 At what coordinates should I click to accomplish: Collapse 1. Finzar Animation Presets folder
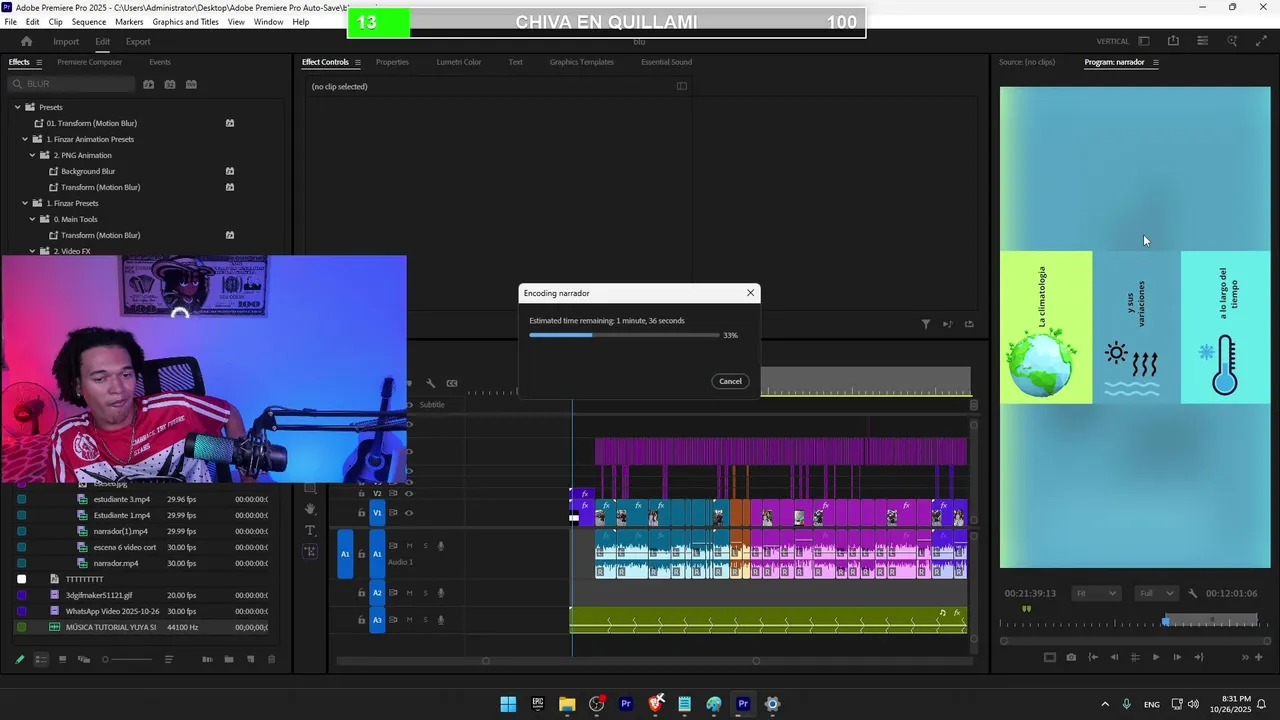[25, 139]
